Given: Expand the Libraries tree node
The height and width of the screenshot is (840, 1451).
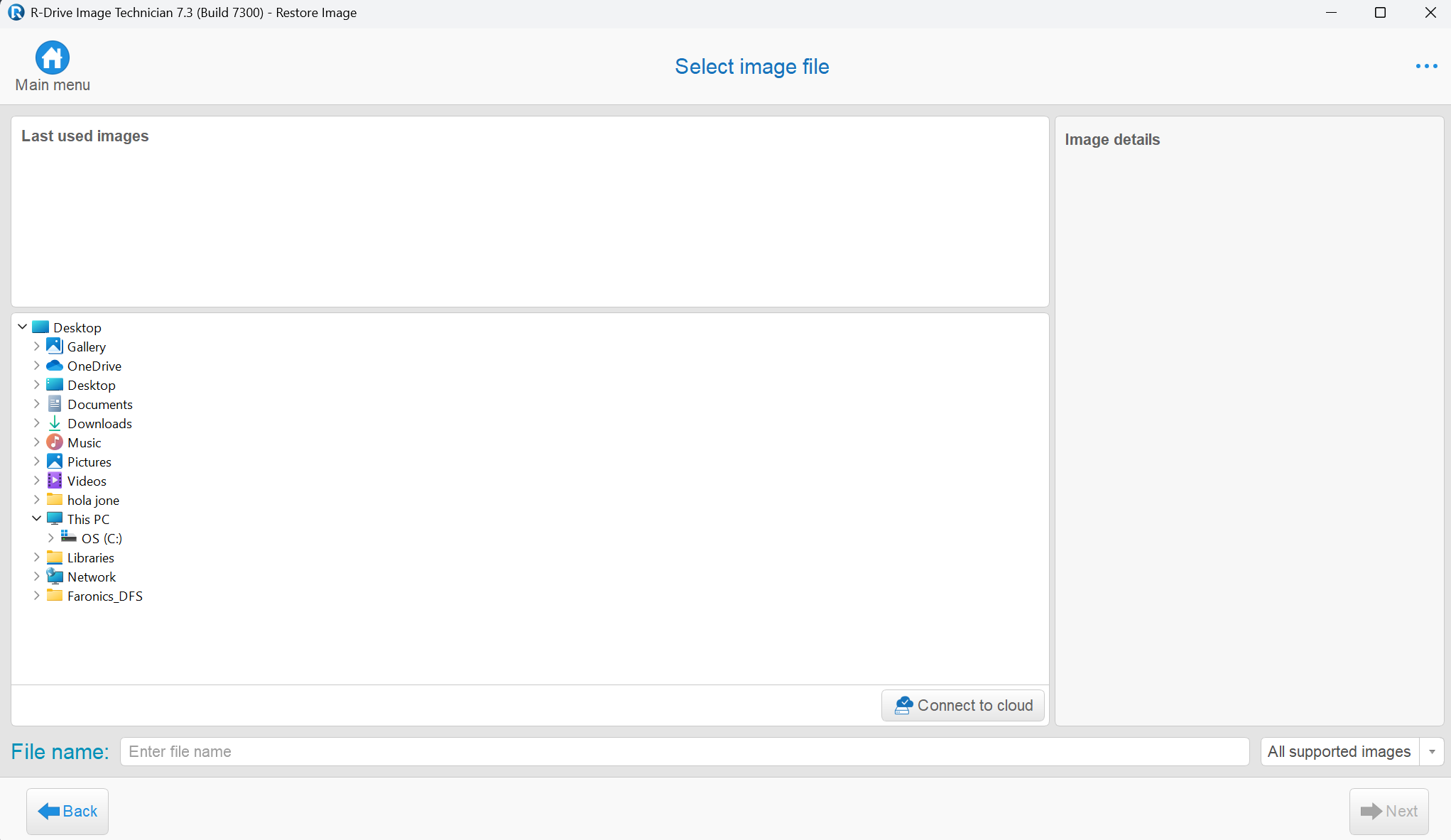Looking at the screenshot, I should (37, 557).
